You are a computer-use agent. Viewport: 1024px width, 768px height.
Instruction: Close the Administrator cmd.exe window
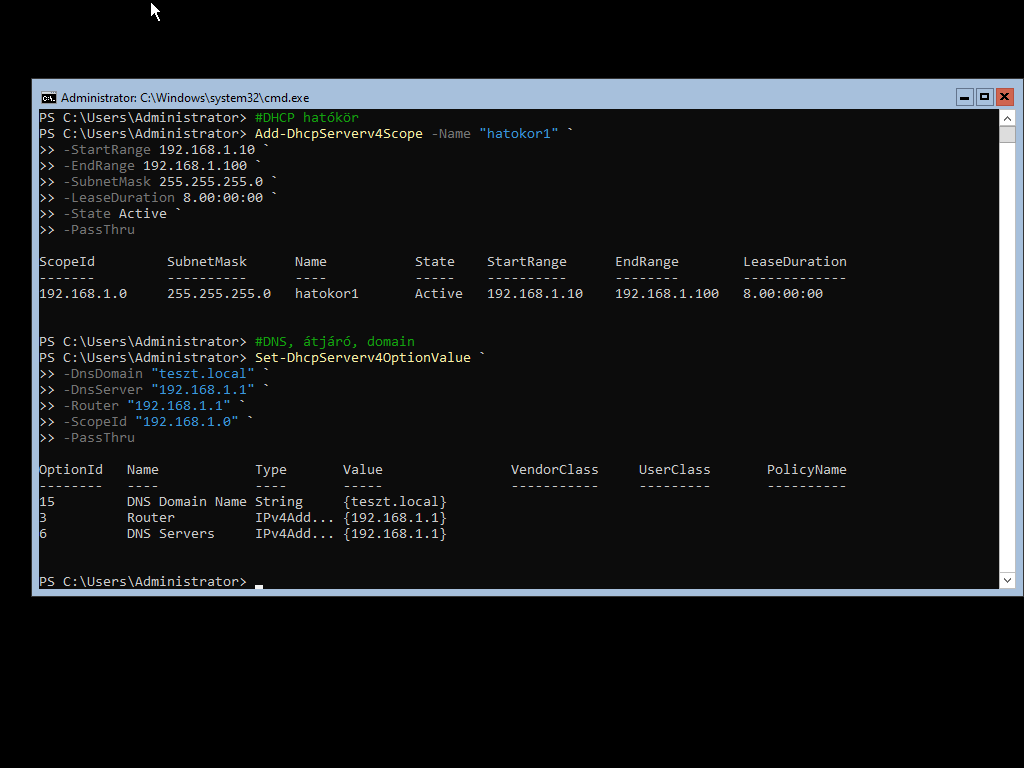point(1004,97)
